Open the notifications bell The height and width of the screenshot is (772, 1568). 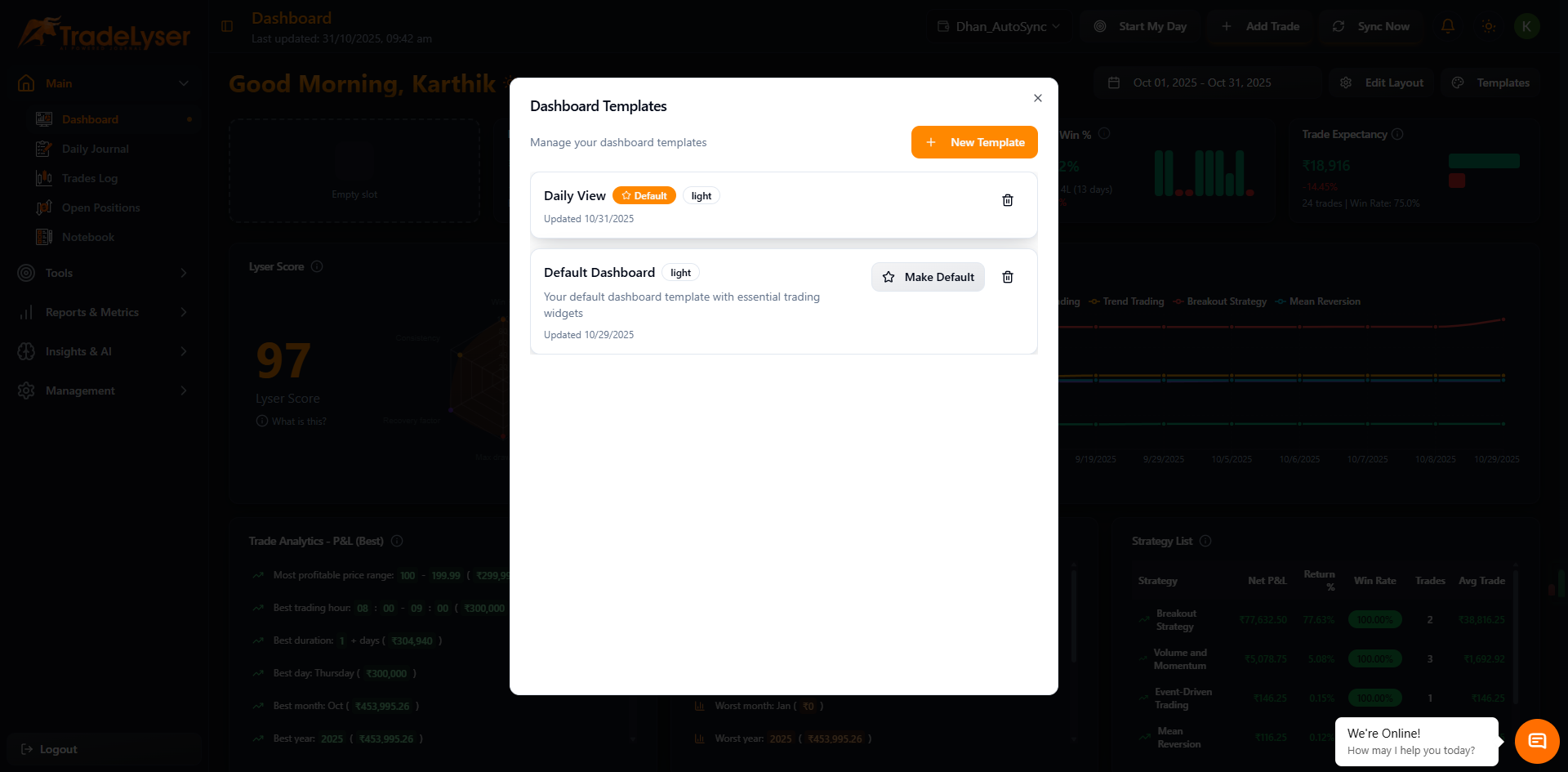click(x=1448, y=26)
